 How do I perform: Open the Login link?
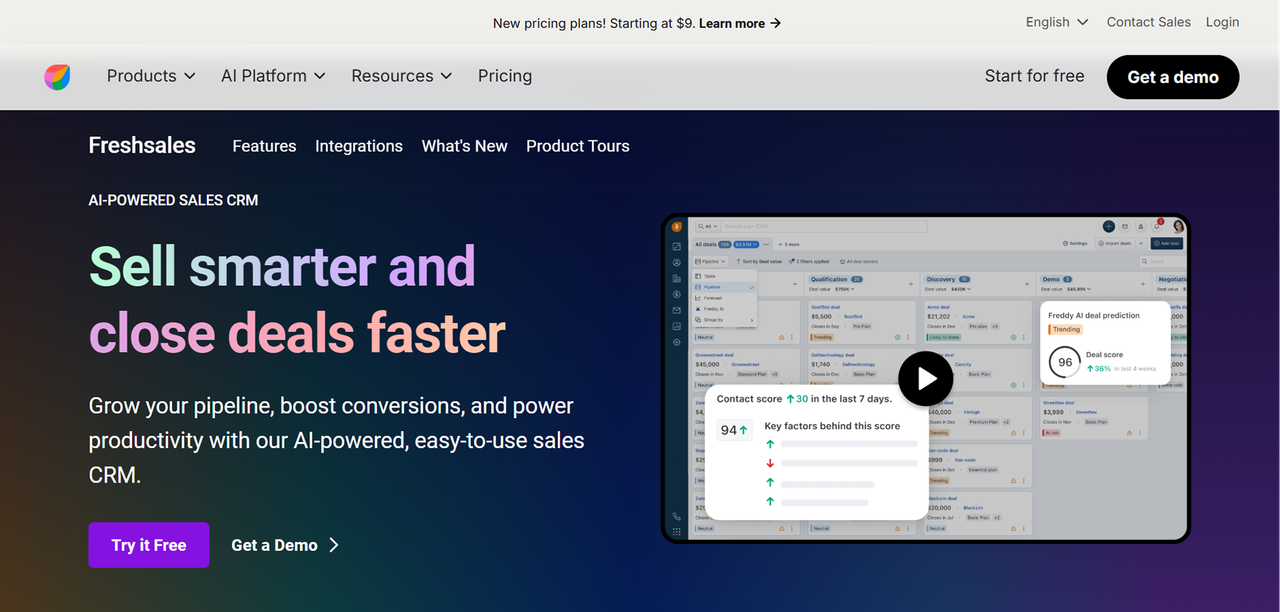[1222, 22]
